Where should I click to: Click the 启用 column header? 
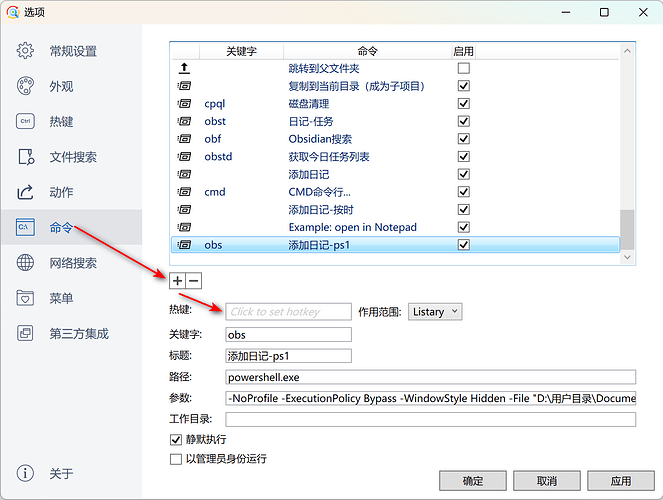click(x=463, y=51)
